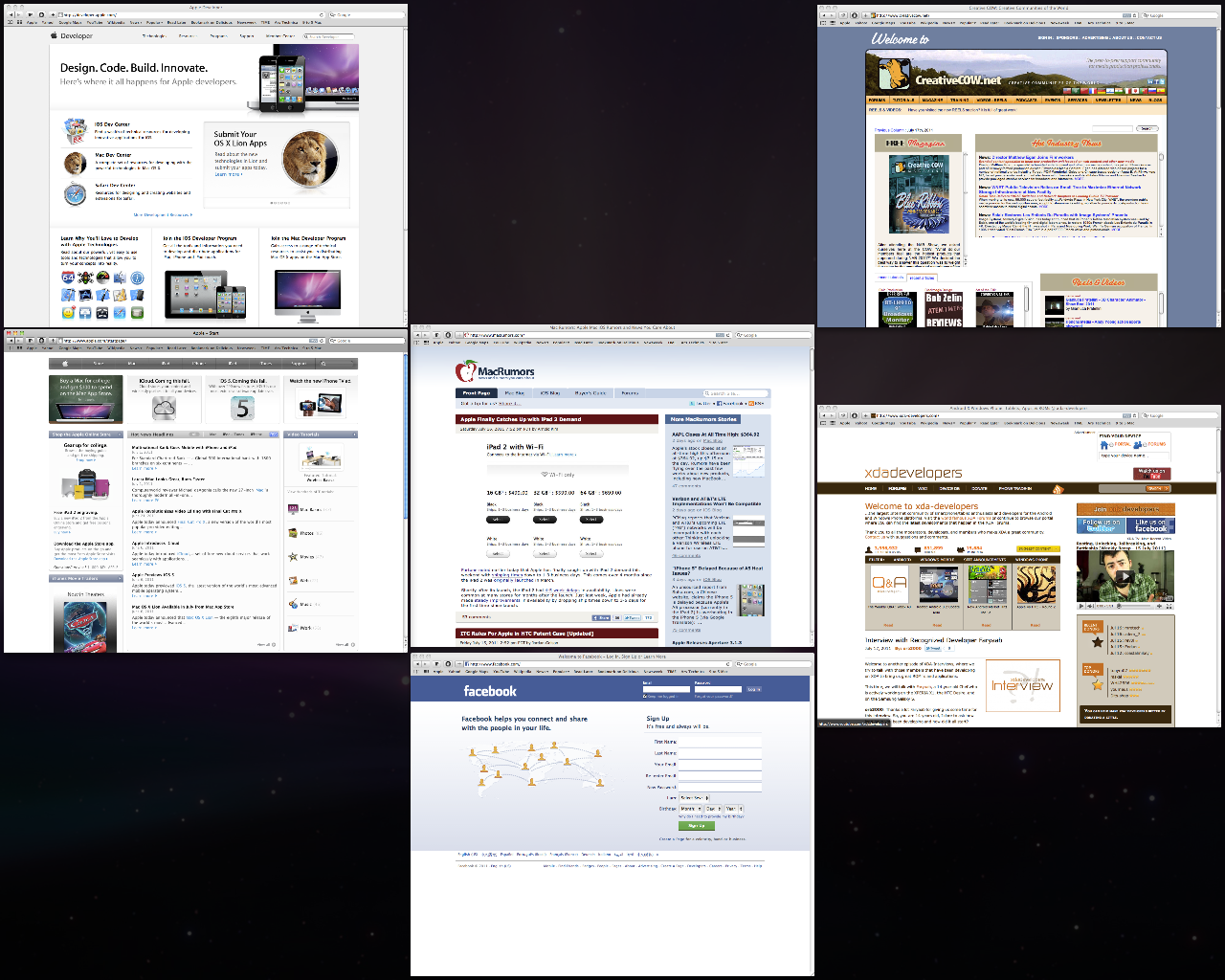
Task: Open the Buyer's Guide tab on MacRumors
Action: [590, 392]
